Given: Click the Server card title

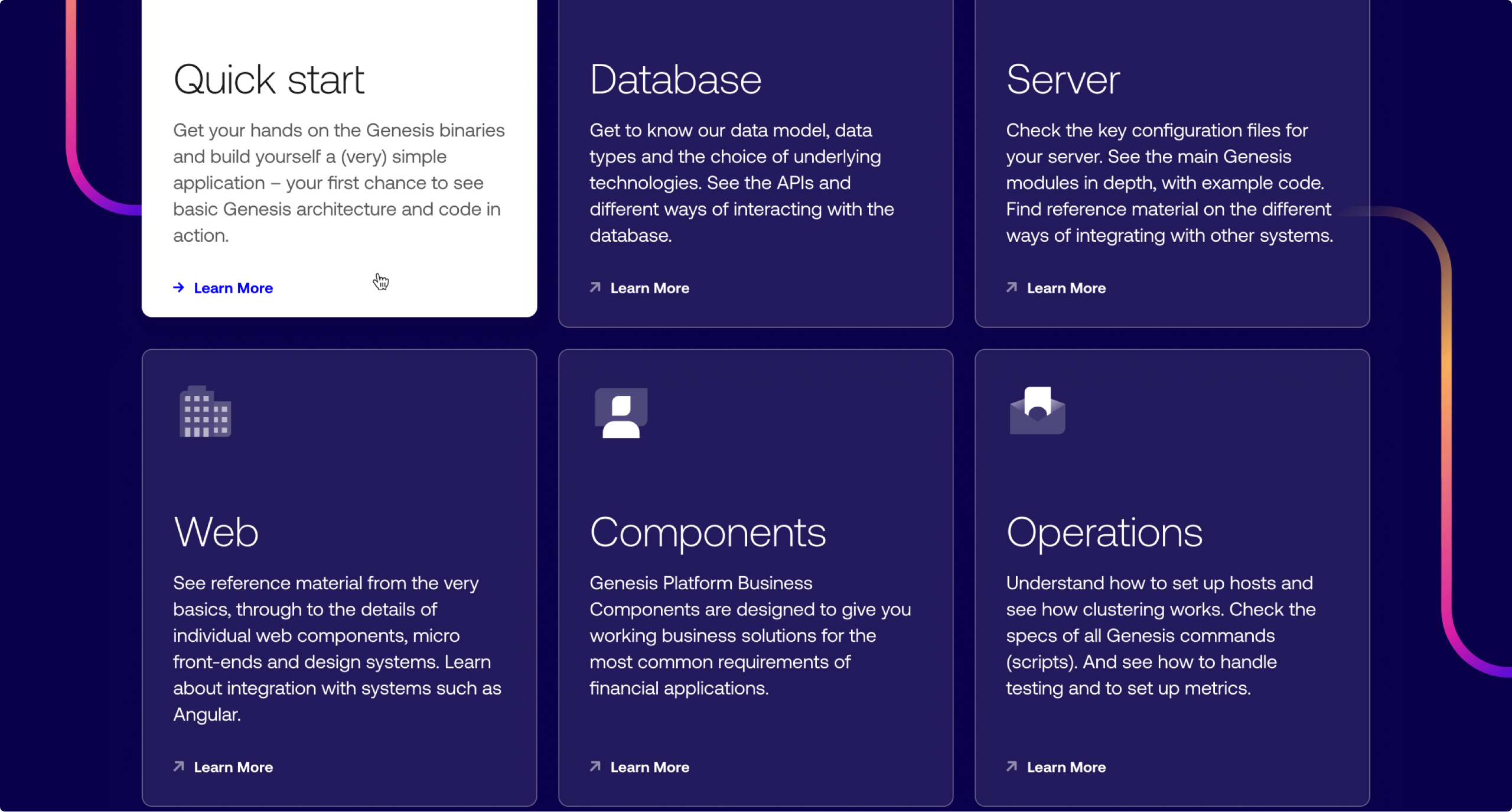Looking at the screenshot, I should pyautogui.click(x=1063, y=80).
